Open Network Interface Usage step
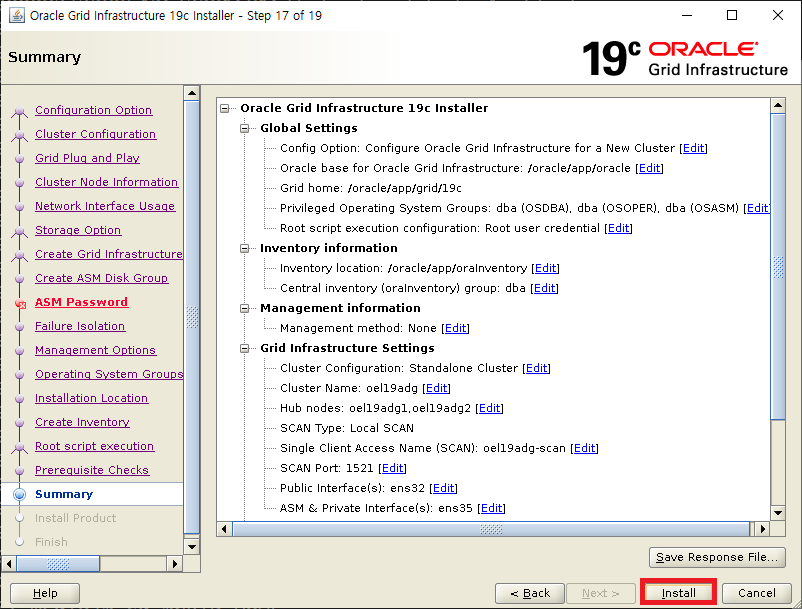 (x=105, y=206)
